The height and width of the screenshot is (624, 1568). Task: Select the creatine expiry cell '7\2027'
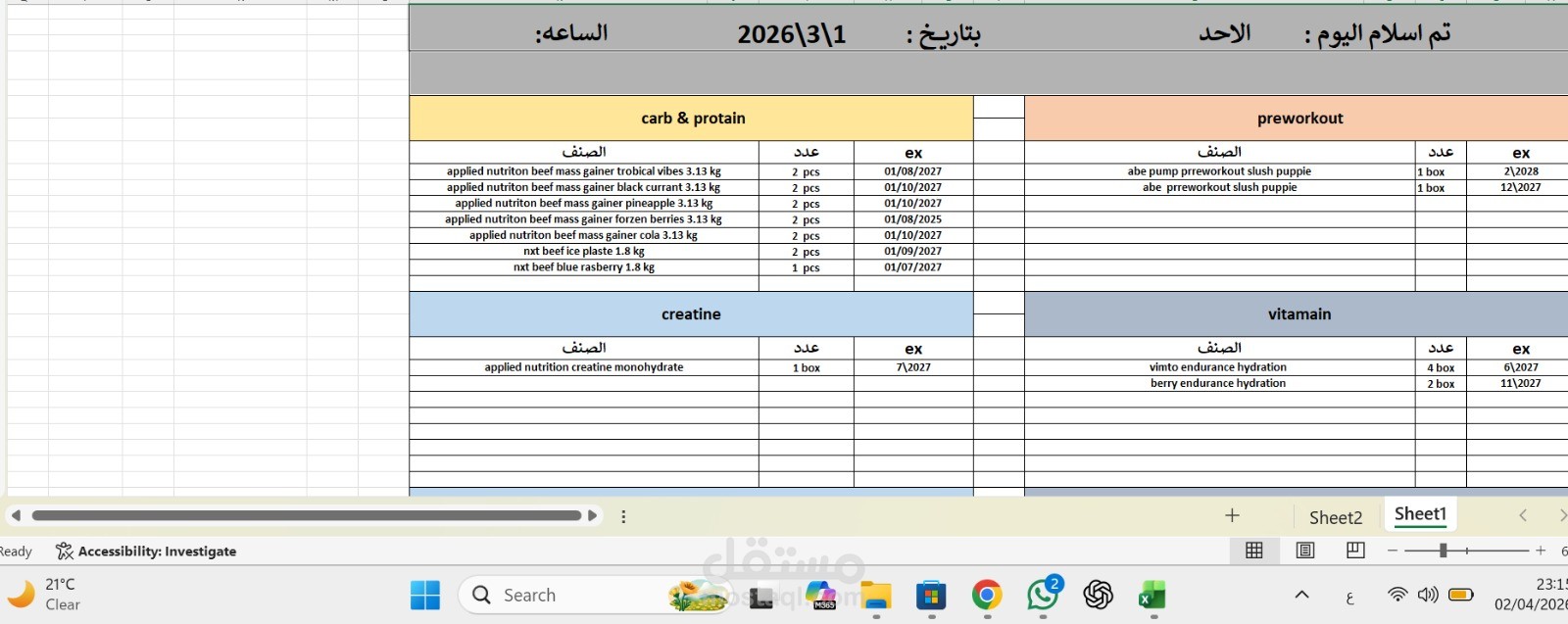pyautogui.click(x=913, y=367)
